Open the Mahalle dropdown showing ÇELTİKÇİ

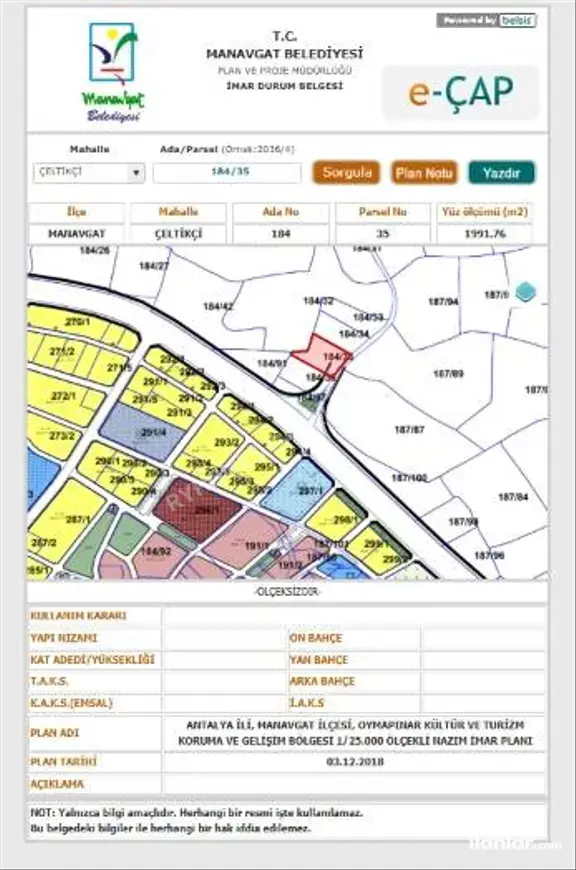89,173
